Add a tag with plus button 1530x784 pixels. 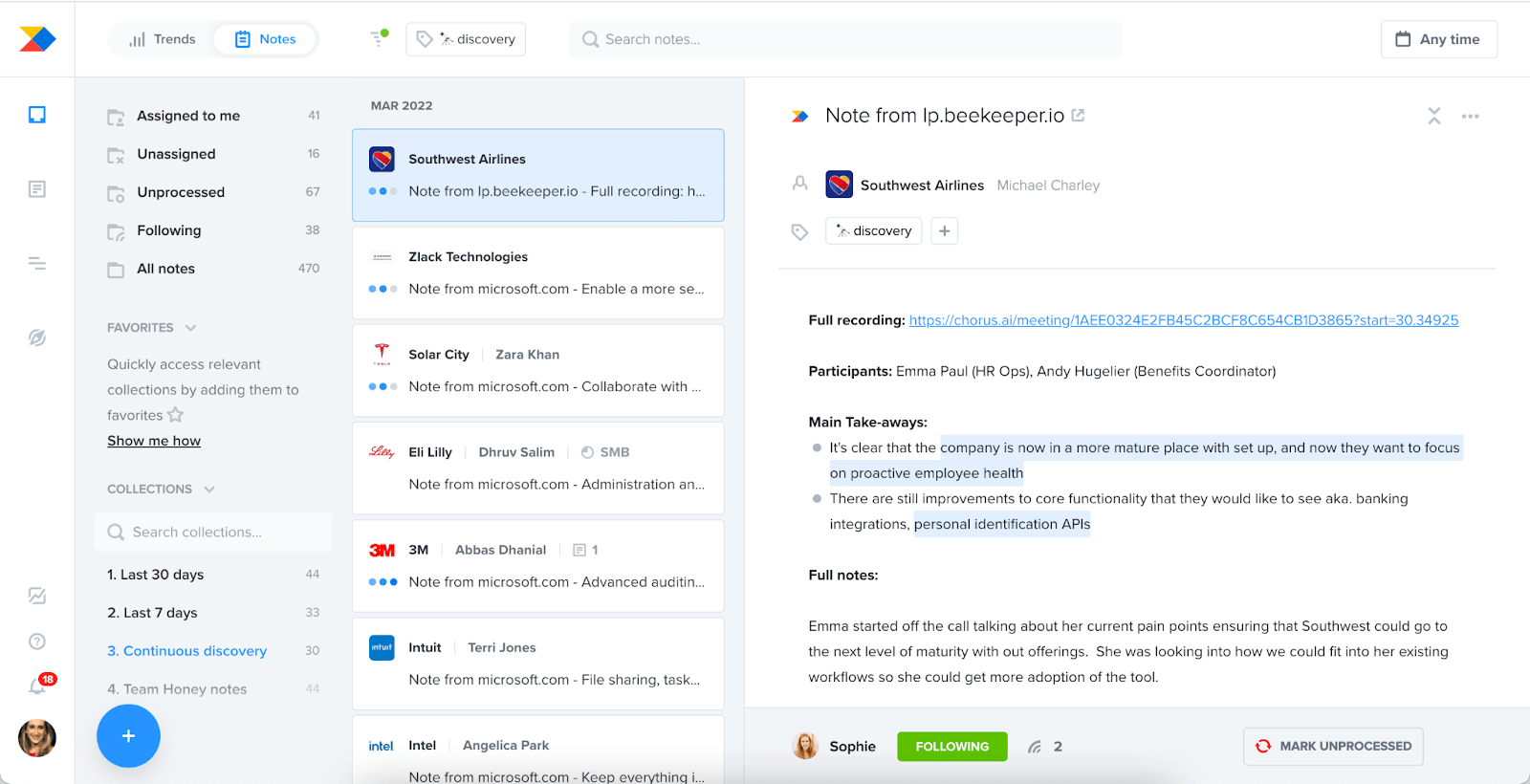[944, 230]
